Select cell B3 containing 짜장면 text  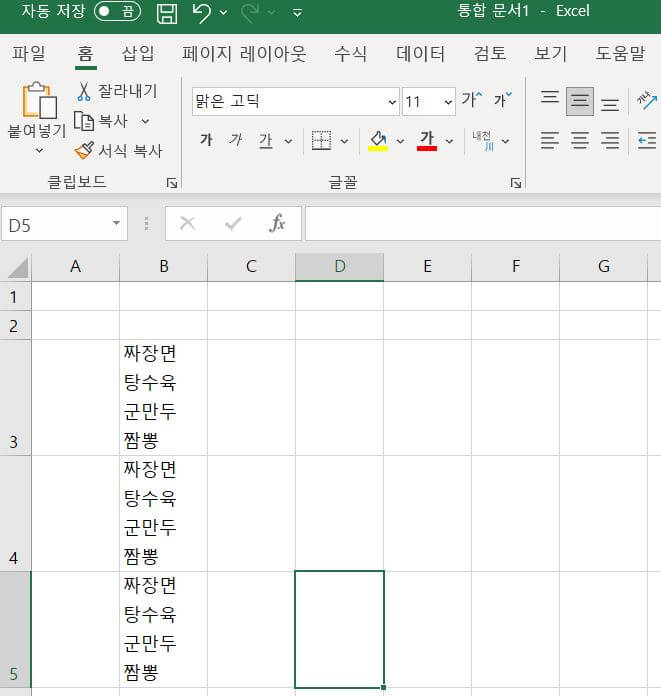163,398
